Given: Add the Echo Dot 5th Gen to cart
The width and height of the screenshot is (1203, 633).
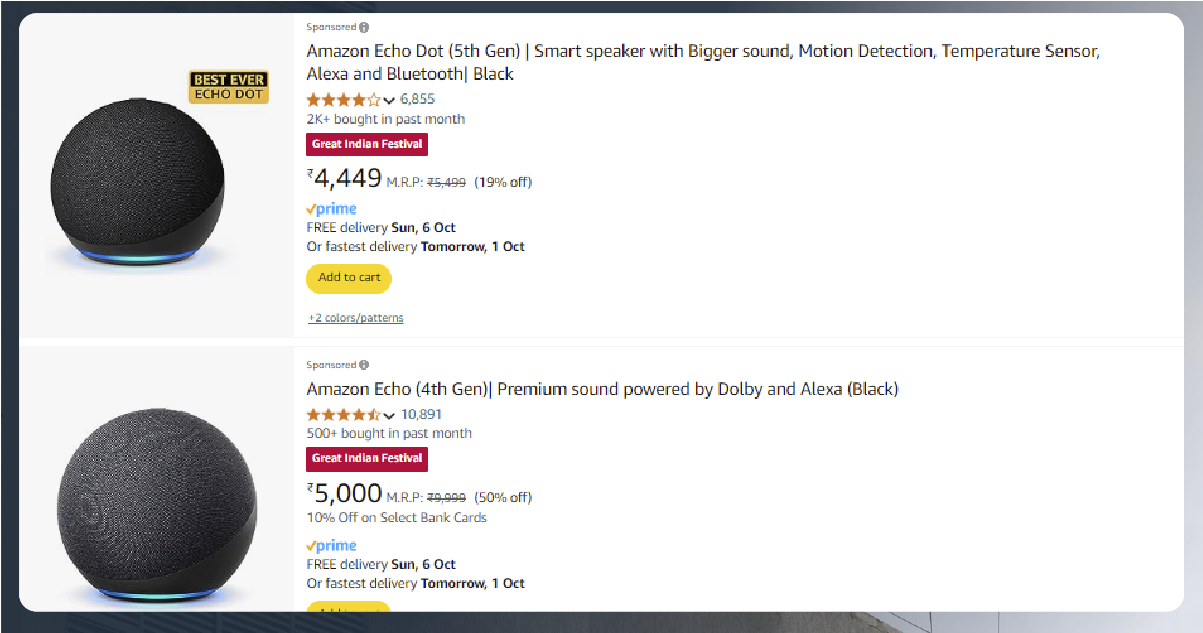Looking at the screenshot, I should [349, 278].
